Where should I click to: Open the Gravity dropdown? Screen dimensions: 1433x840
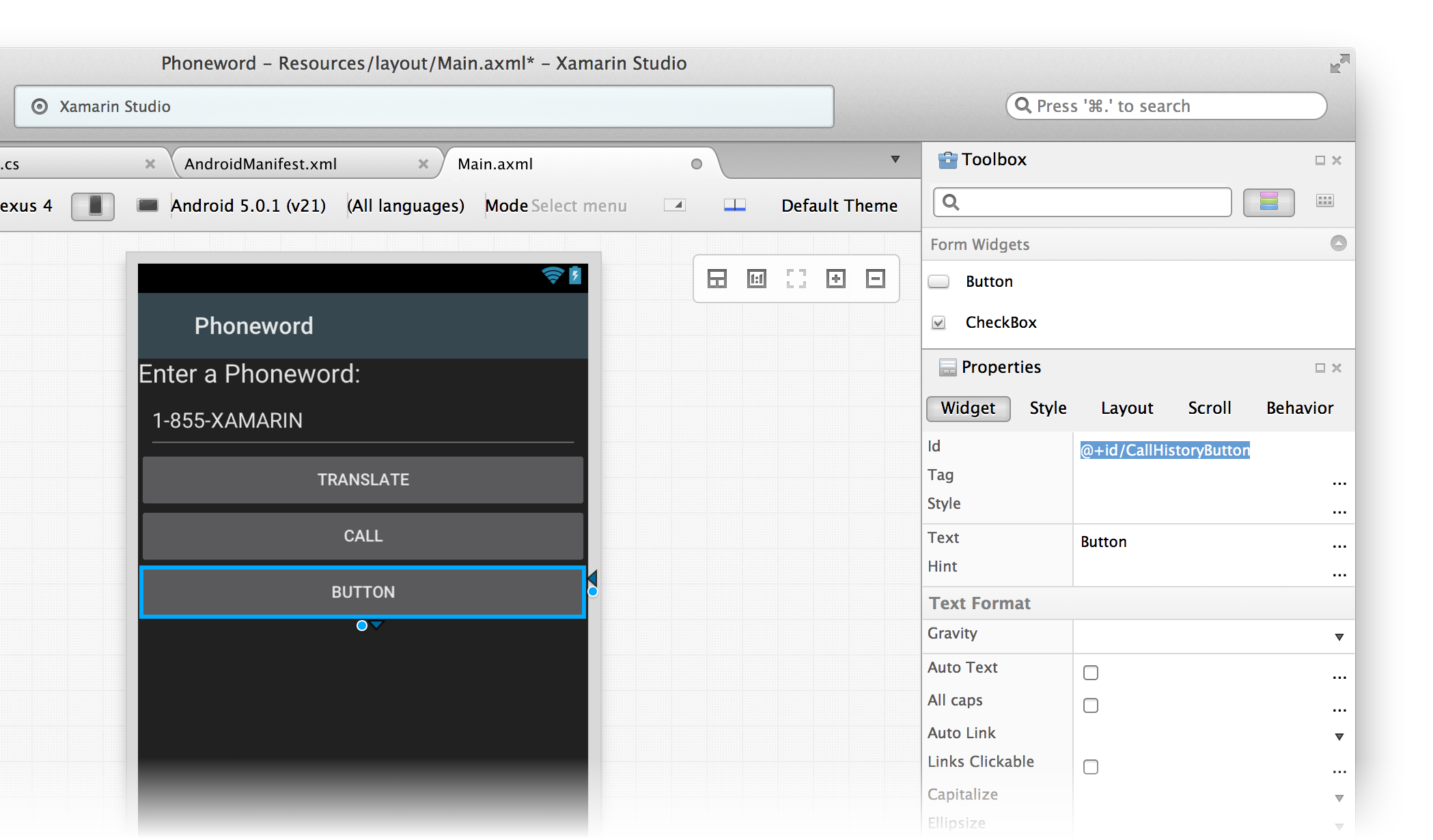click(x=1339, y=637)
